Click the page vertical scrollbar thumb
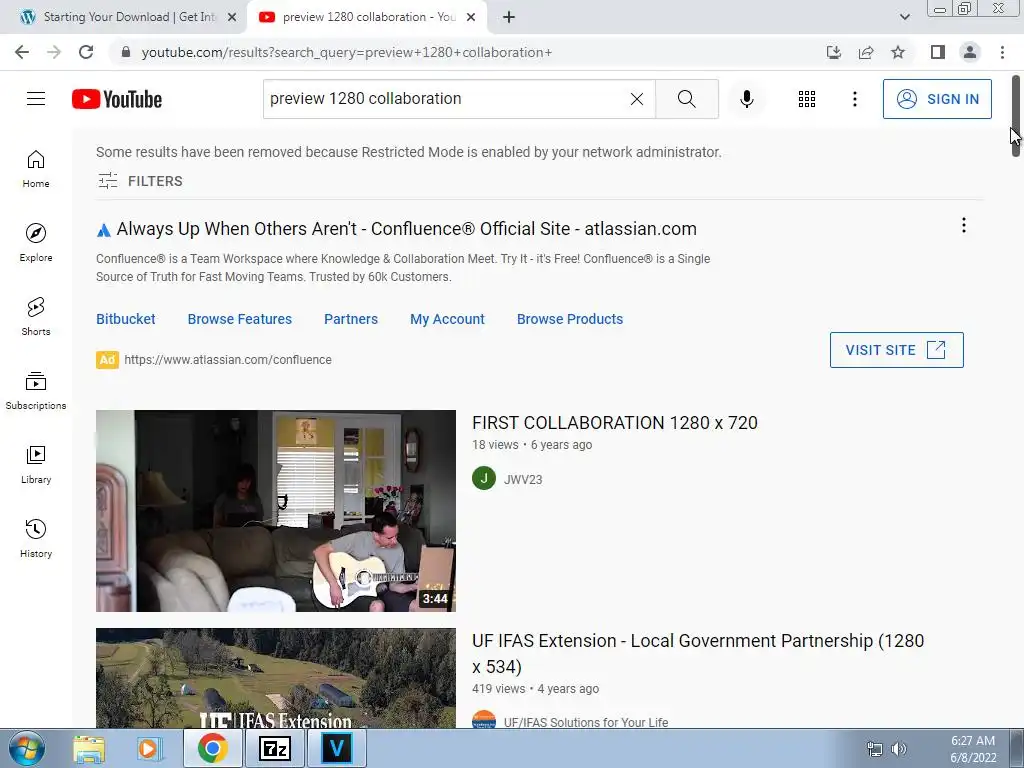The height and width of the screenshot is (768, 1024). [1016, 116]
